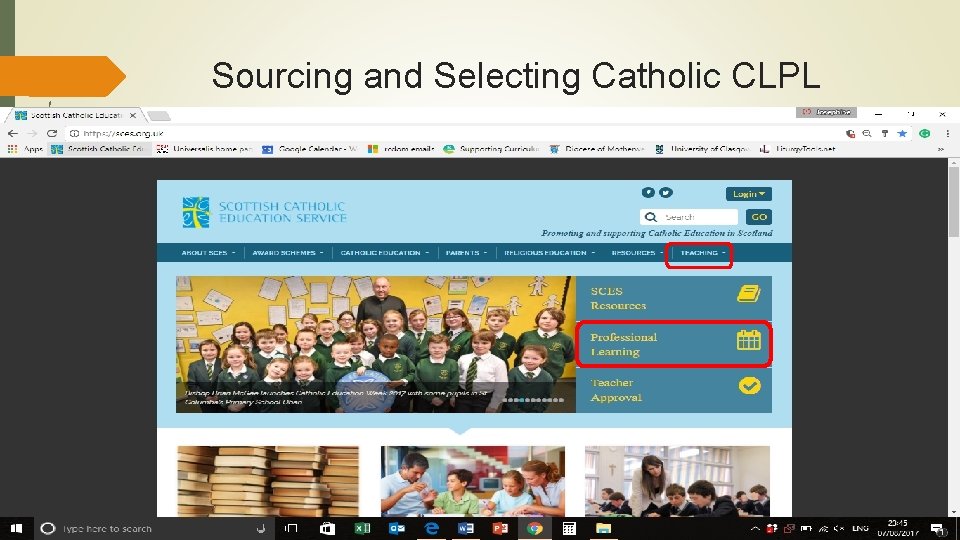This screenshot has width=960, height=540.
Task: Click the Professional Learning calendar icon
Action: (748, 340)
